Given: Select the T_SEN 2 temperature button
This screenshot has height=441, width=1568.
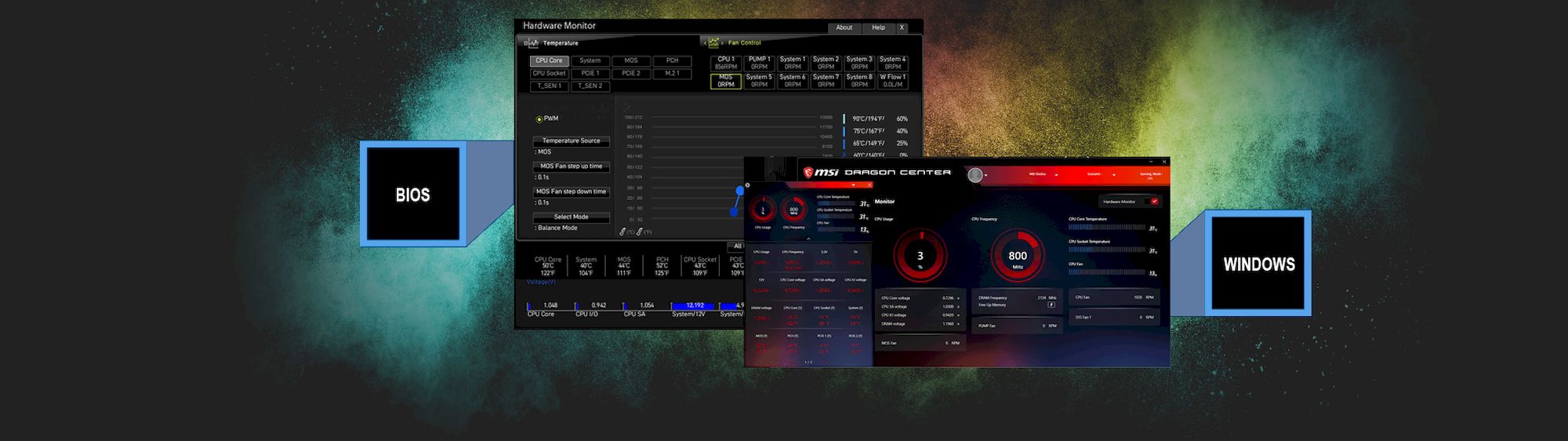Looking at the screenshot, I should coord(590,86).
